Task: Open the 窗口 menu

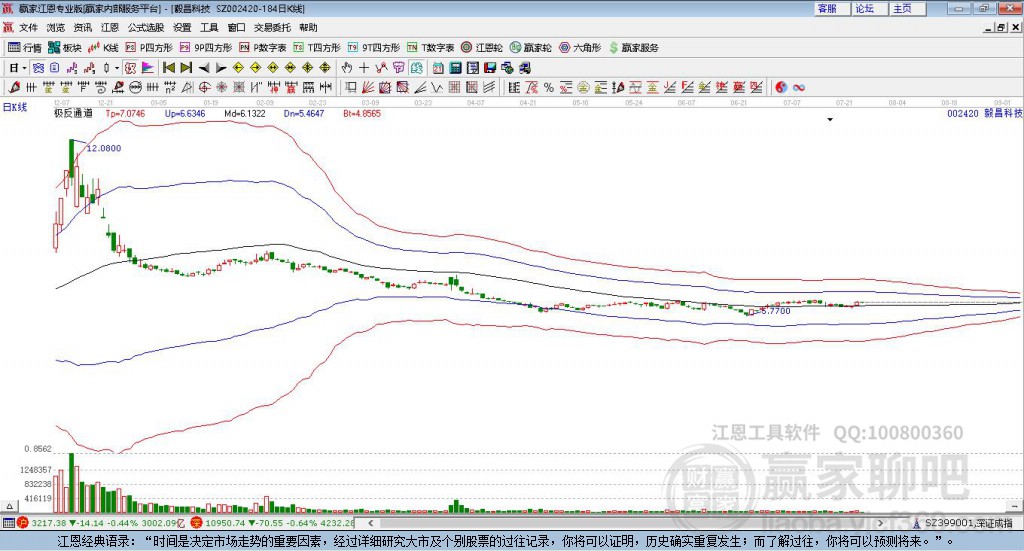Action: (x=236, y=27)
